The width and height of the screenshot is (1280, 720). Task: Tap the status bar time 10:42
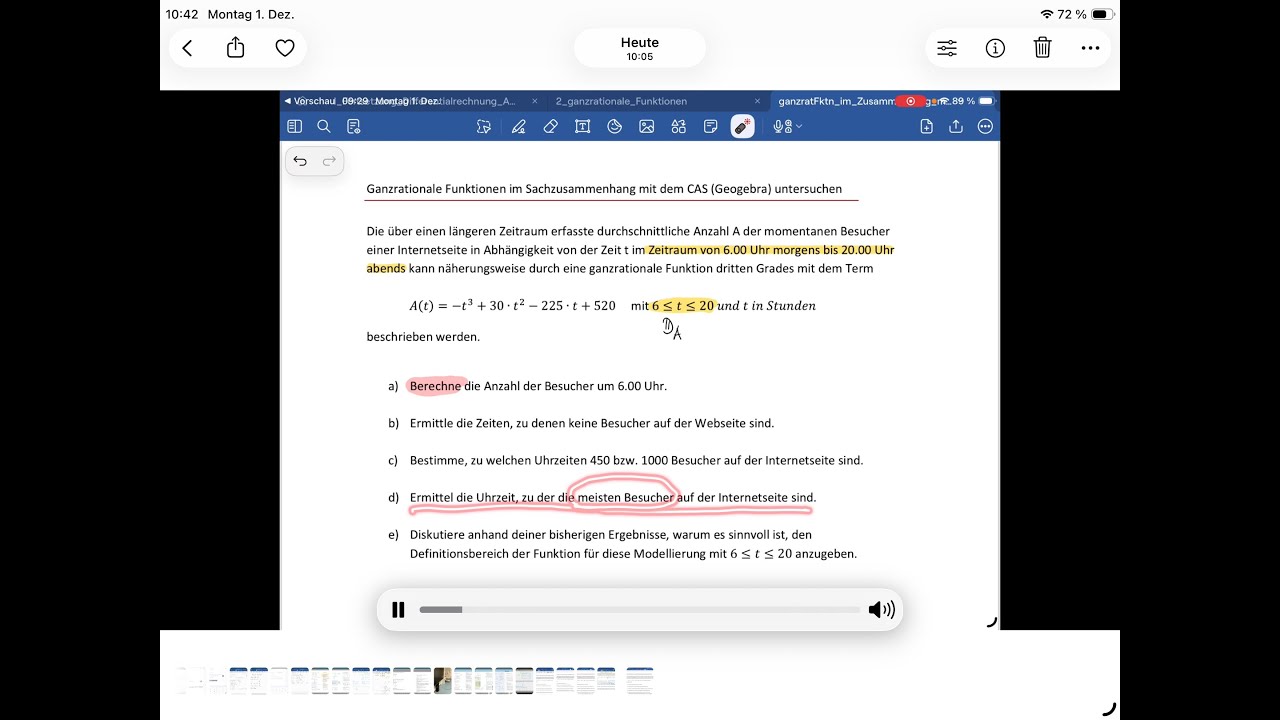[x=182, y=15]
